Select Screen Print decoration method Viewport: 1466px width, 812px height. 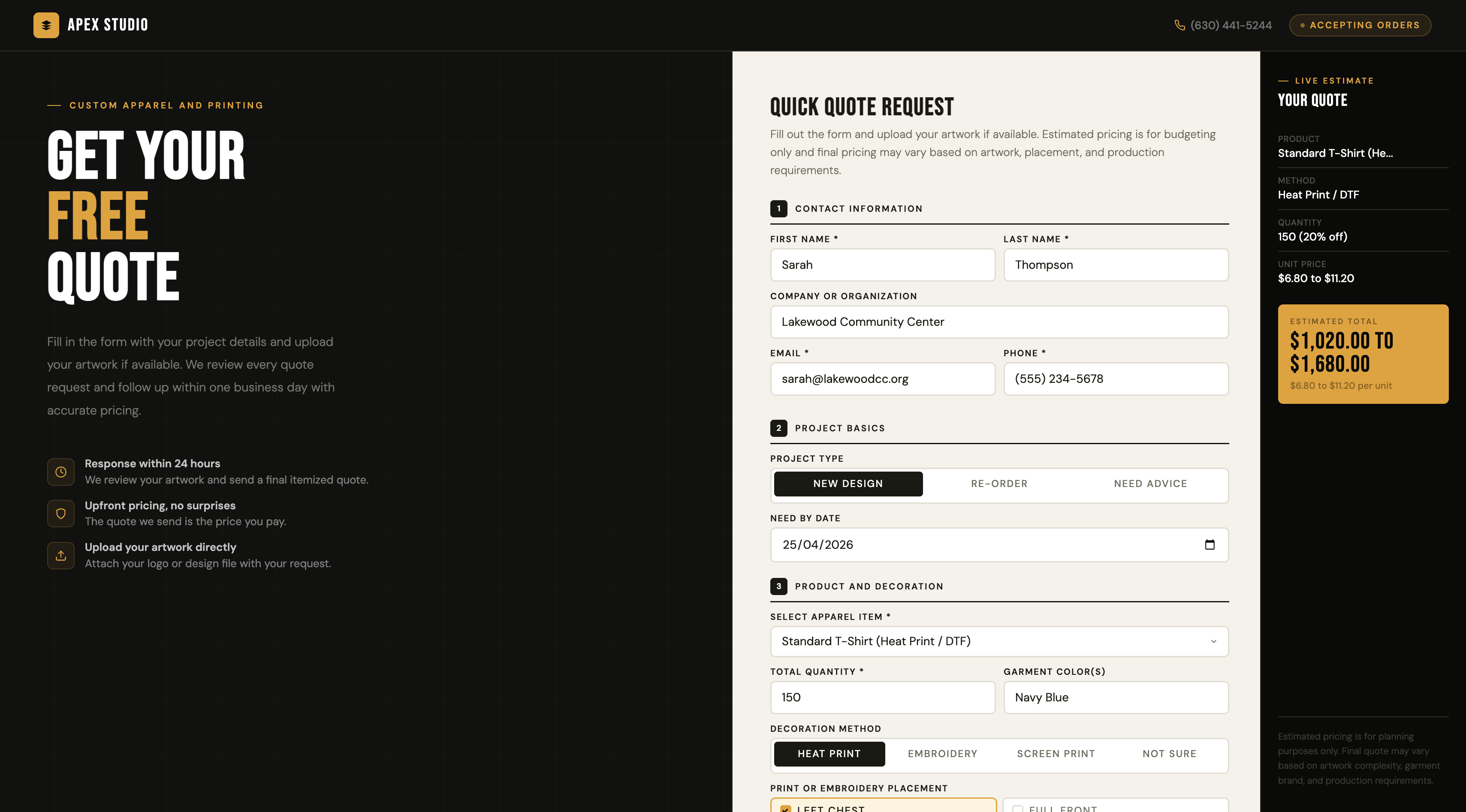[1056, 753]
